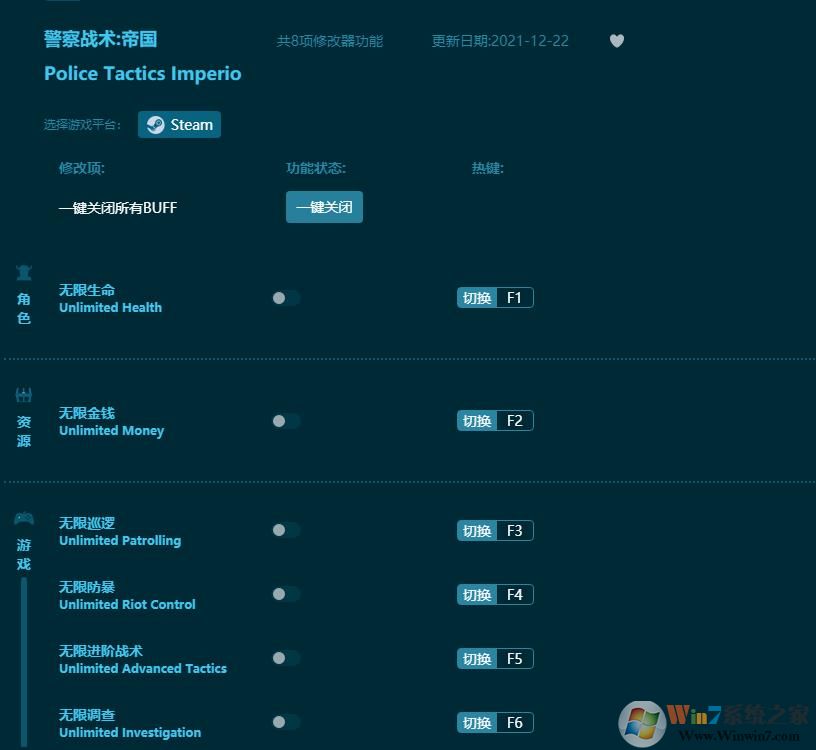Click the 更新日期:2021-12-22 text
The height and width of the screenshot is (750, 816).
[500, 41]
